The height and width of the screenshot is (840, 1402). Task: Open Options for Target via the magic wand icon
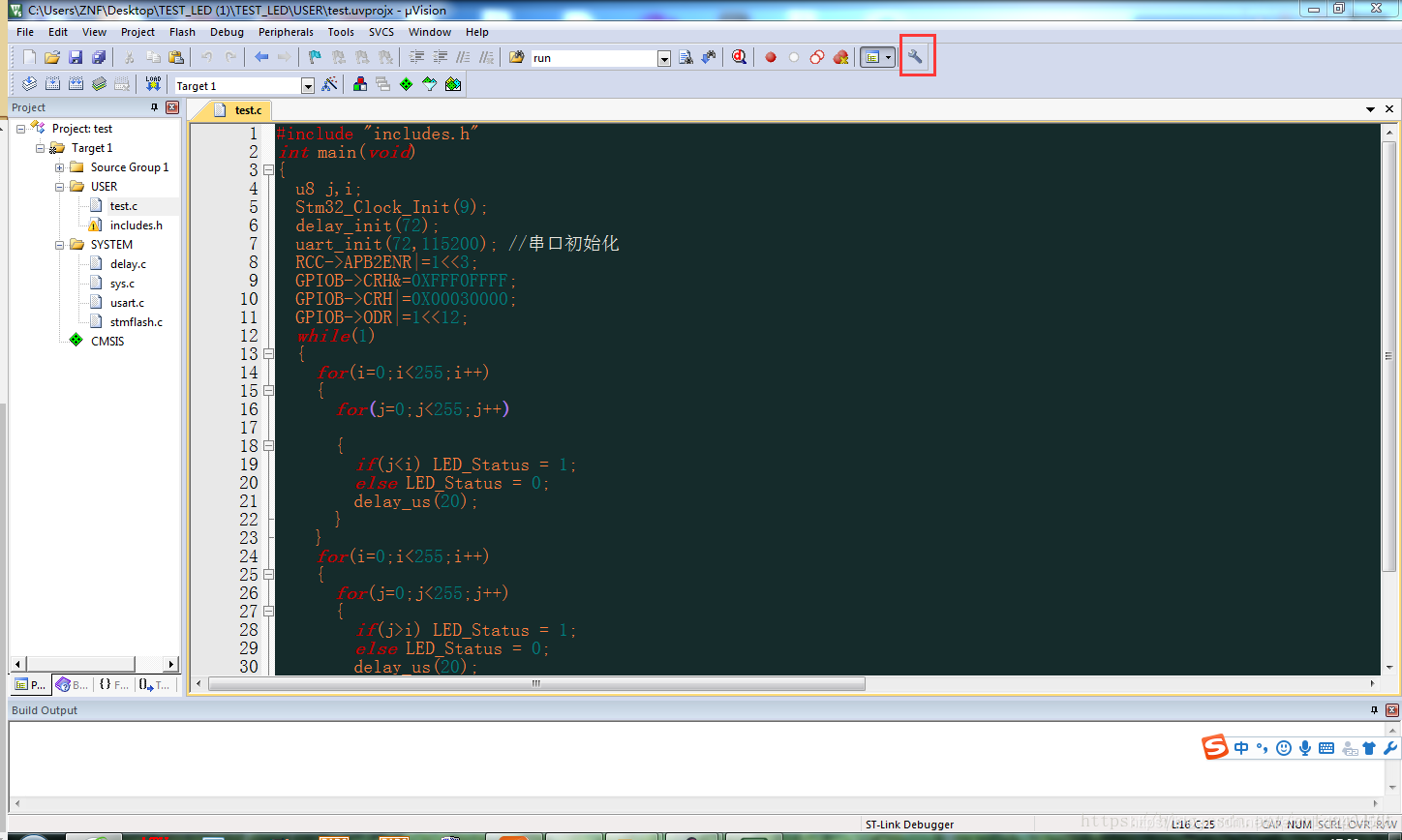(329, 84)
